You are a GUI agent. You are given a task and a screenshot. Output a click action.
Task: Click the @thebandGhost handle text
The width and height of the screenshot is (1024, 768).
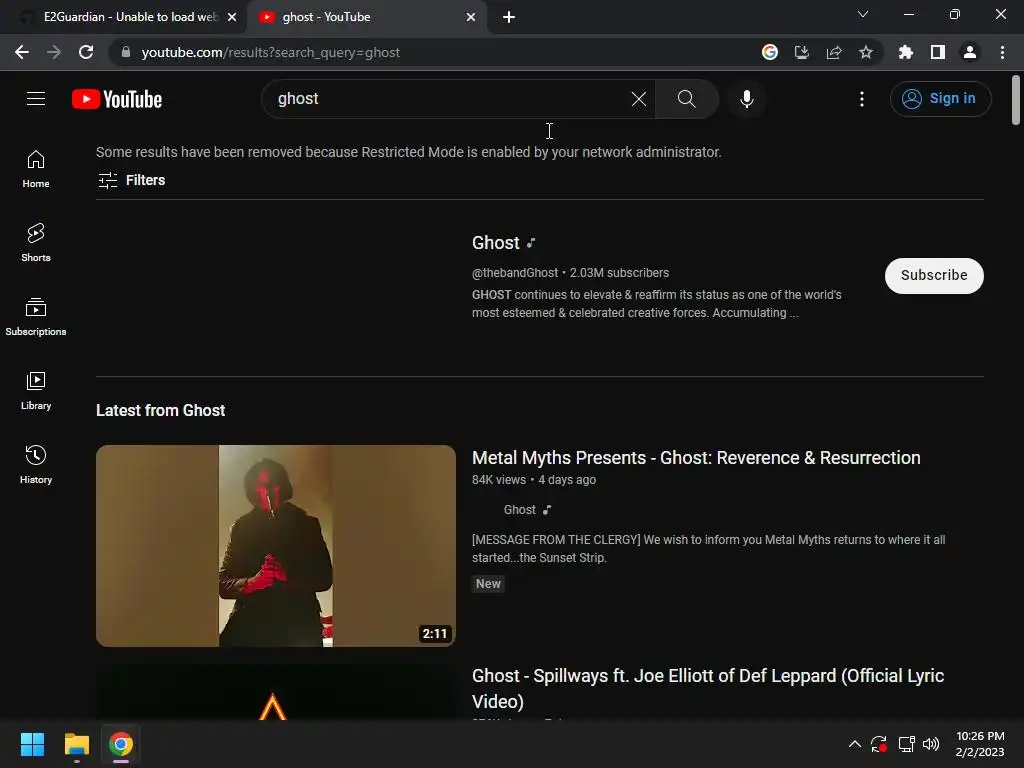[x=515, y=273]
